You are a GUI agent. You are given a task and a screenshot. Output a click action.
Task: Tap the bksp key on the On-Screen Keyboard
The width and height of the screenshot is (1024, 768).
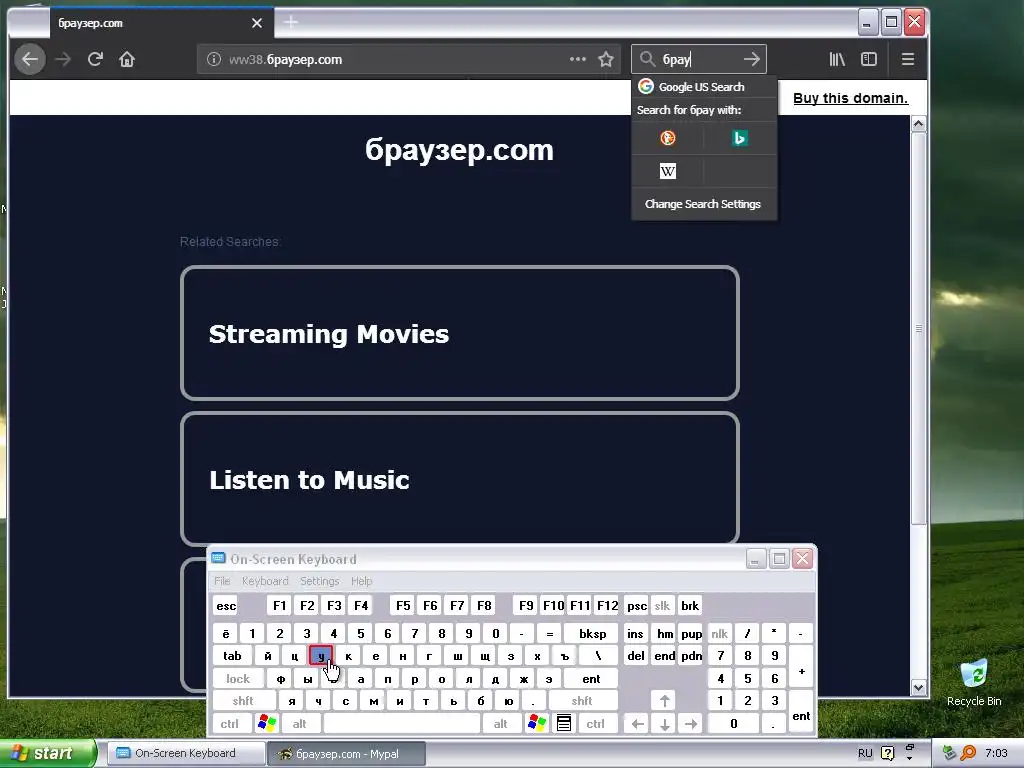tap(592, 633)
